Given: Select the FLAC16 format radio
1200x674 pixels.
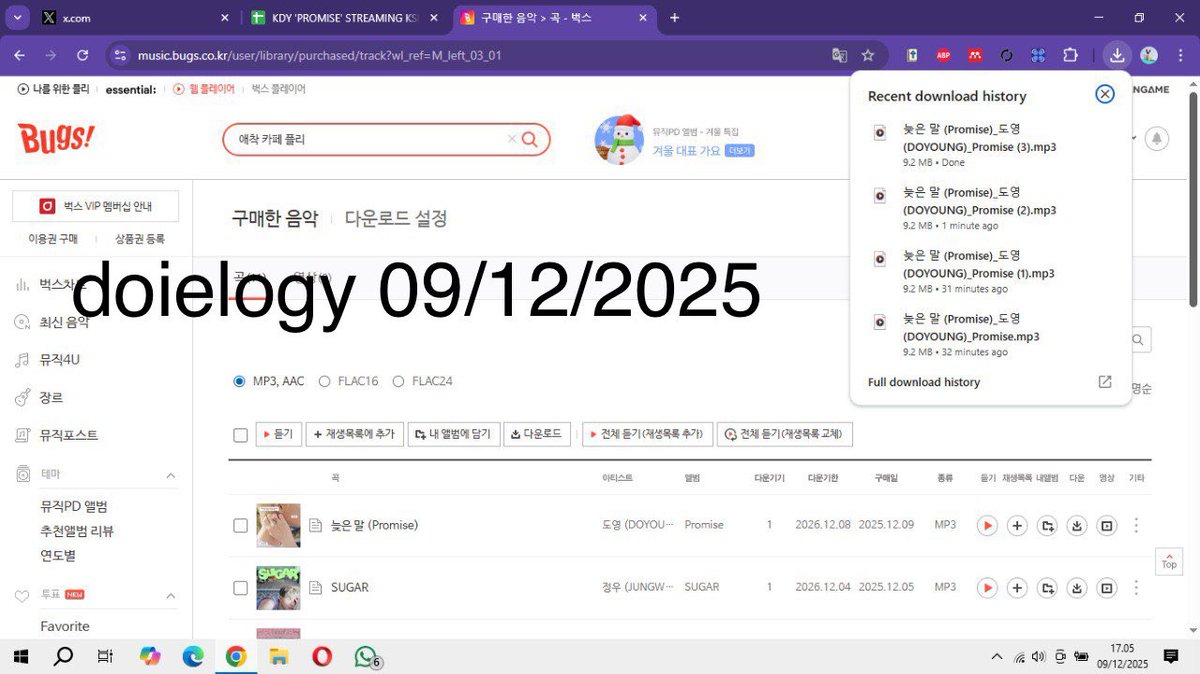Looking at the screenshot, I should coord(324,381).
